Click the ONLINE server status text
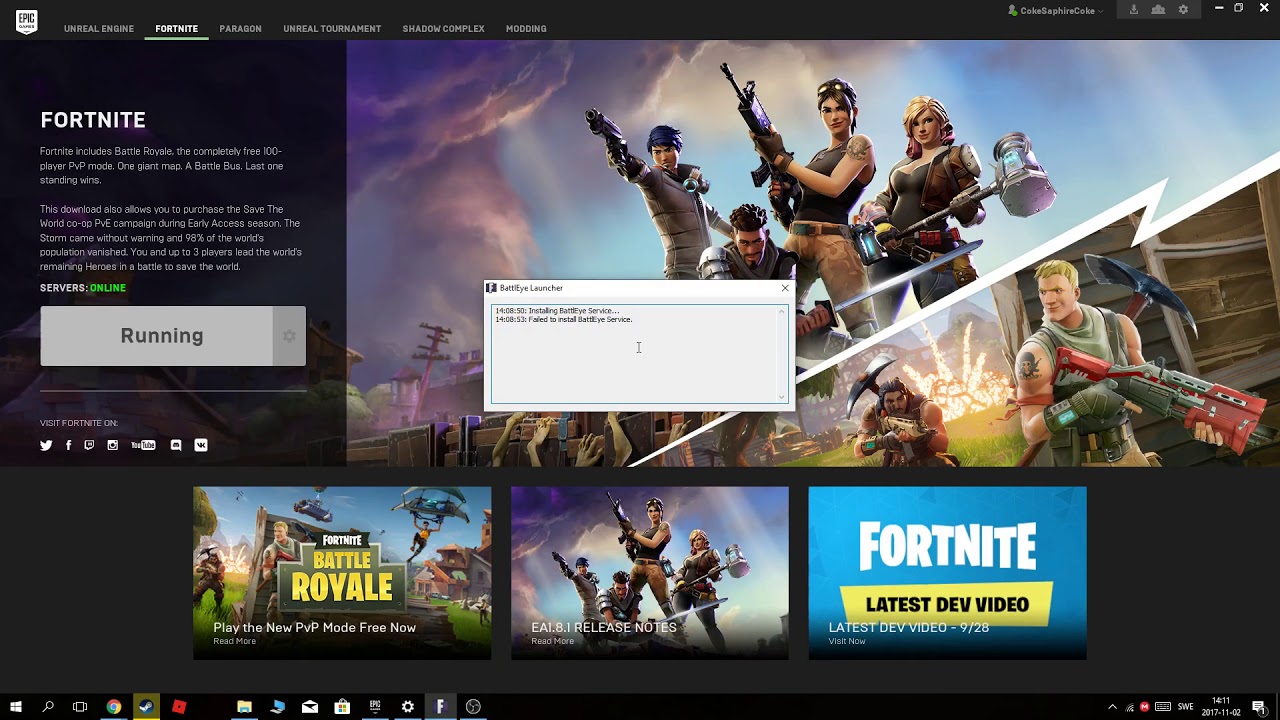 (x=108, y=288)
